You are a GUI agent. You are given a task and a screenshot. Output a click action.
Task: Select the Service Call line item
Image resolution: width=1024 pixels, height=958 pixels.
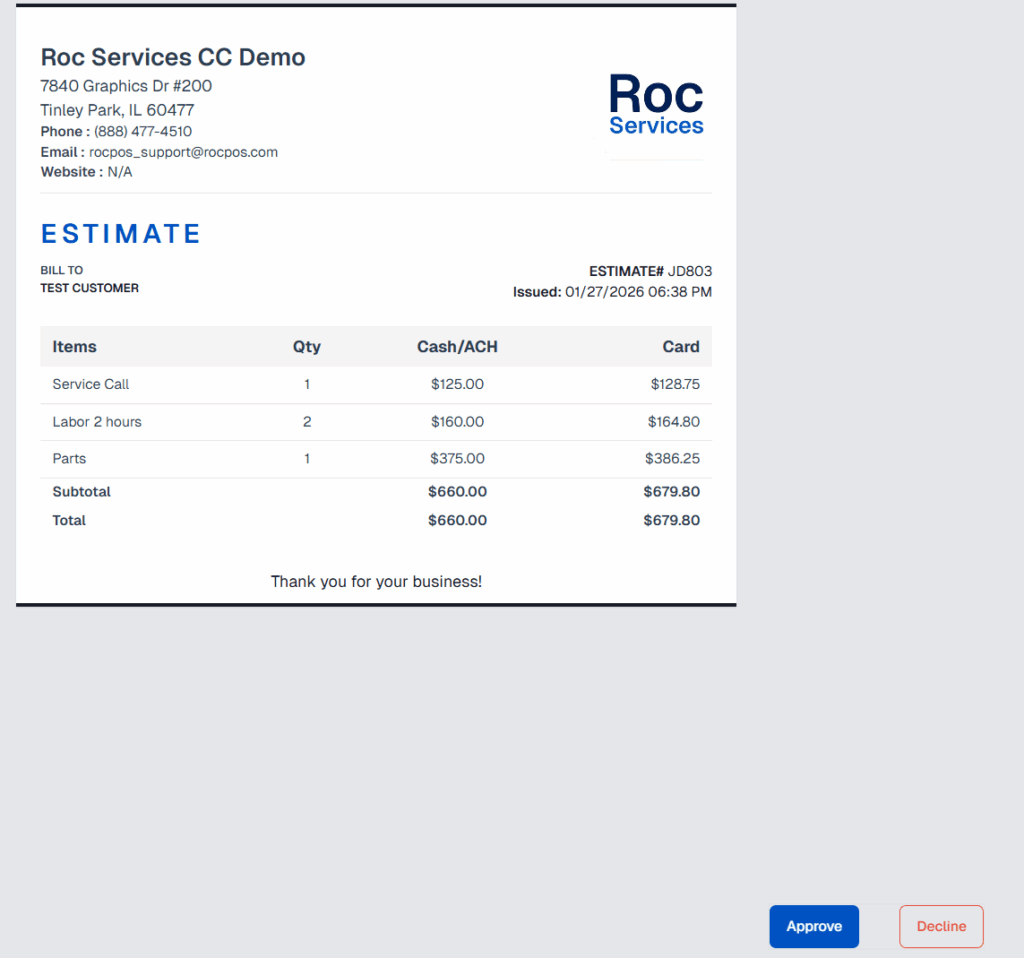tap(91, 384)
